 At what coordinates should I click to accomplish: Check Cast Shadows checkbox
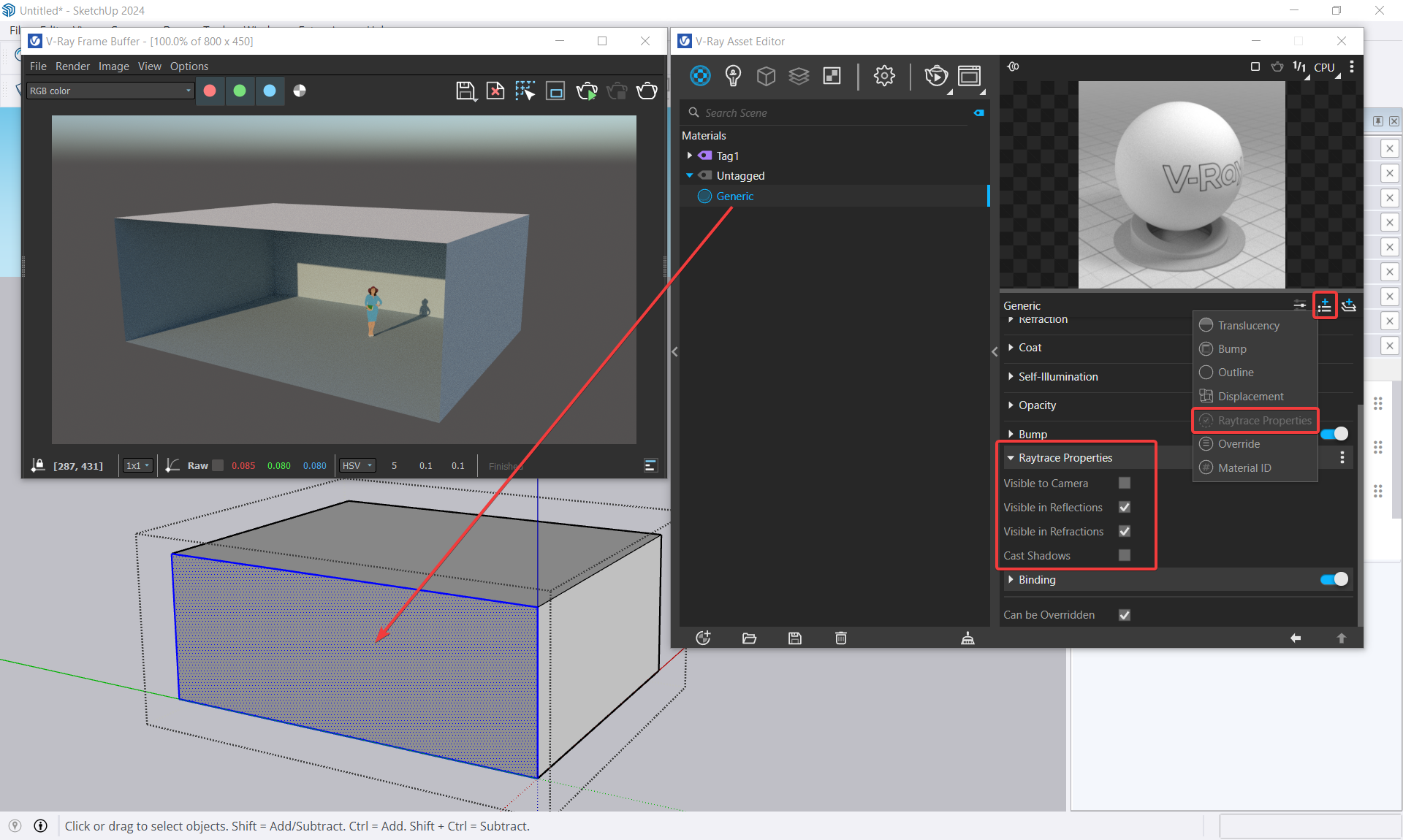pos(1125,555)
